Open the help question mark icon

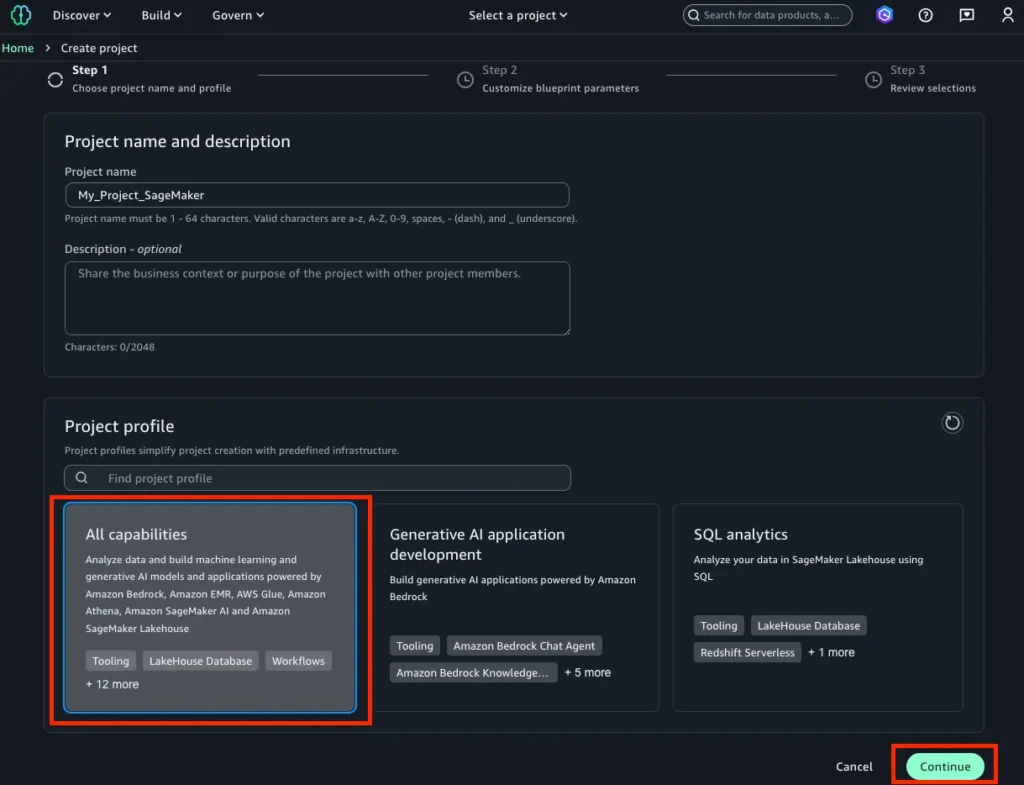[x=925, y=15]
